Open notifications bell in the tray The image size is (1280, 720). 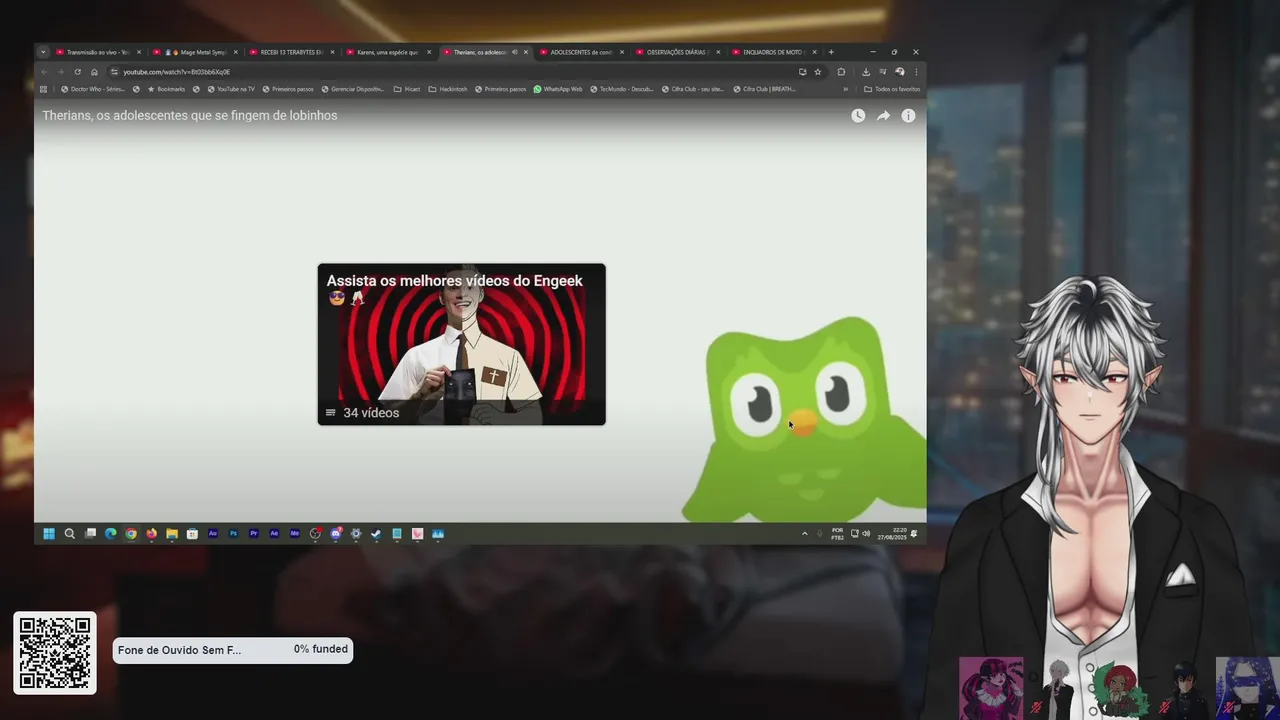[914, 534]
